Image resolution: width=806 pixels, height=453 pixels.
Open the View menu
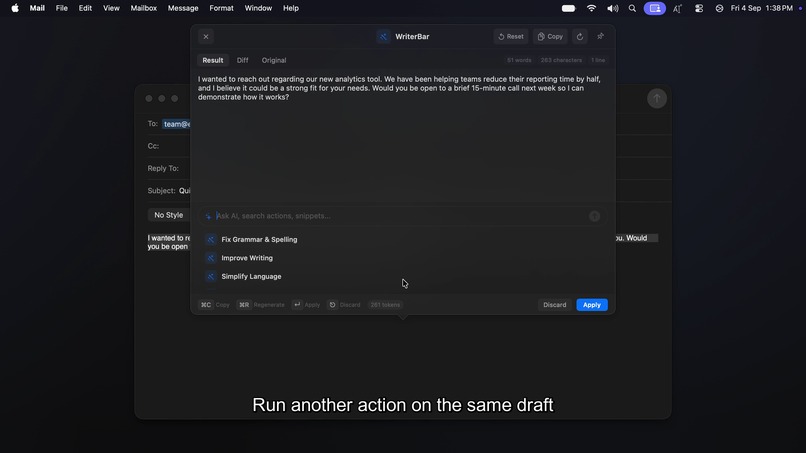click(111, 8)
